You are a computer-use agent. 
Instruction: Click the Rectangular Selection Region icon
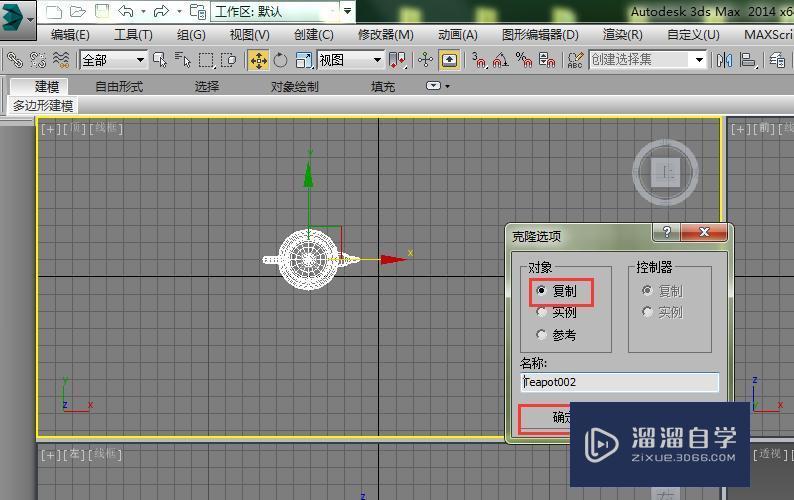point(207,60)
